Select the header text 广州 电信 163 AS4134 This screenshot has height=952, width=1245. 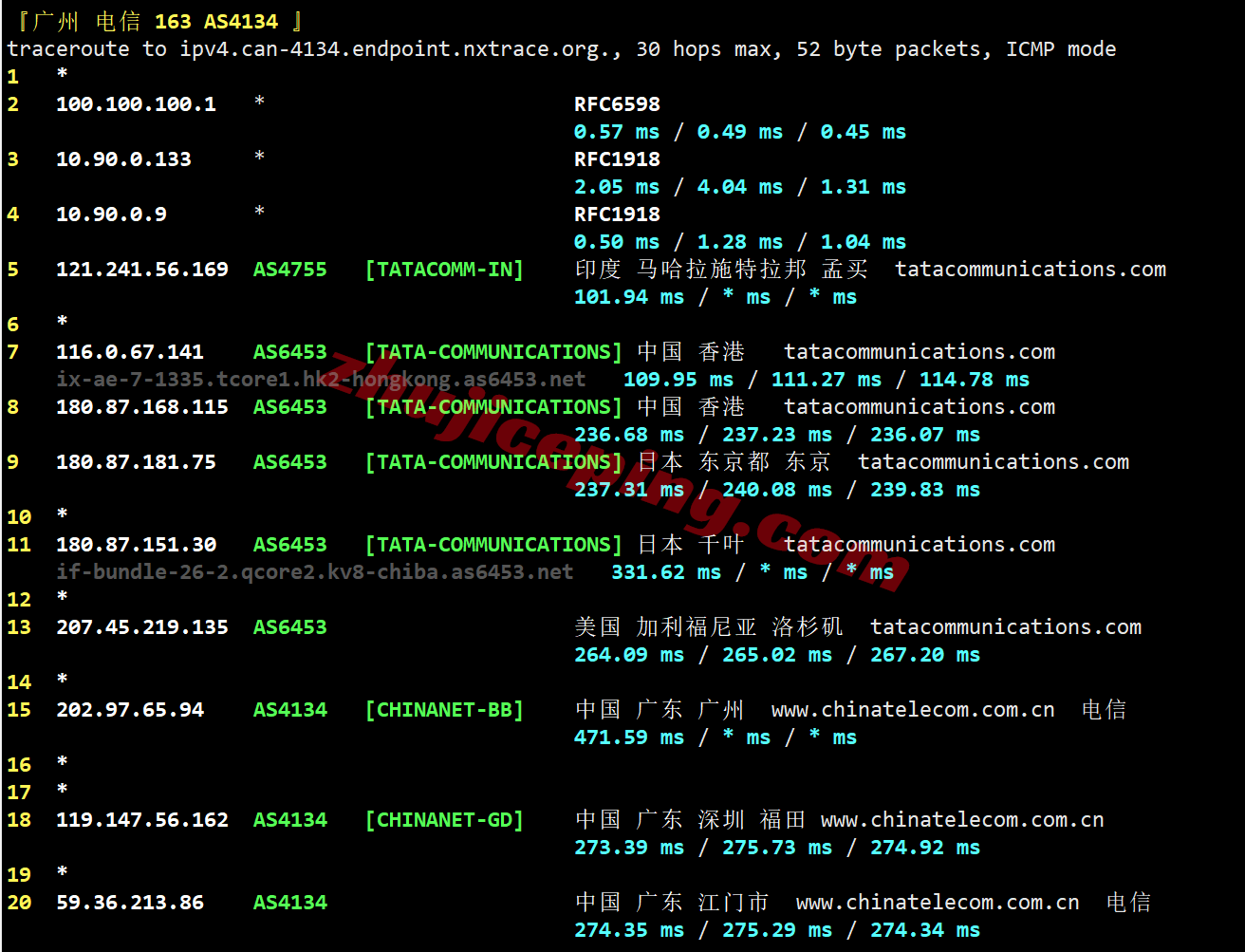coord(156,21)
